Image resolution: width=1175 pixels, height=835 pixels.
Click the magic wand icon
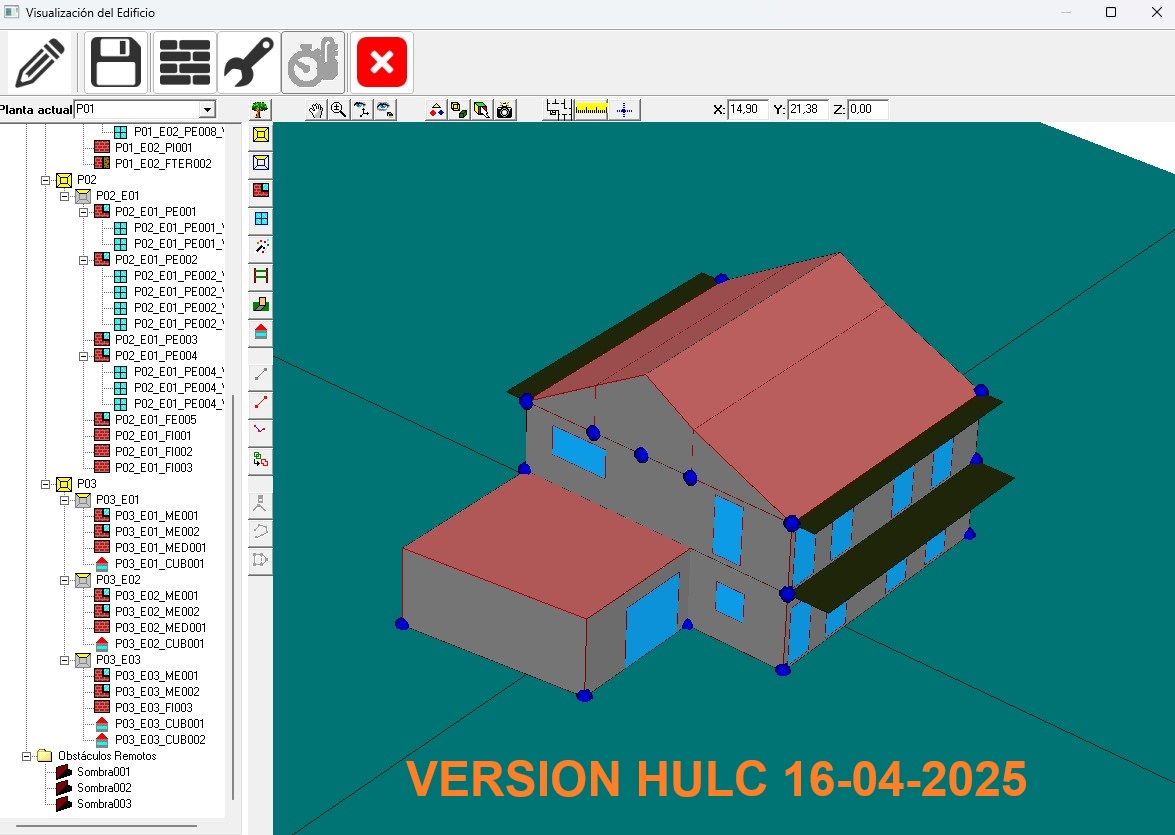pyautogui.click(x=261, y=247)
